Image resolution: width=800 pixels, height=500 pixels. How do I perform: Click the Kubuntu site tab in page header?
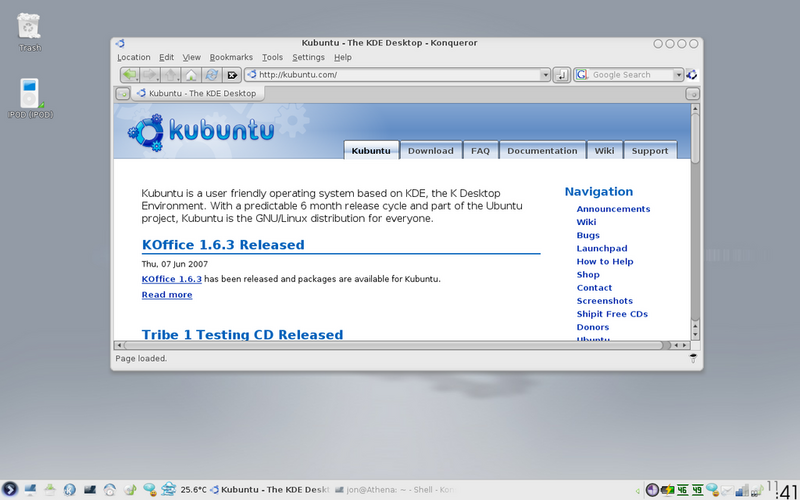click(x=371, y=151)
